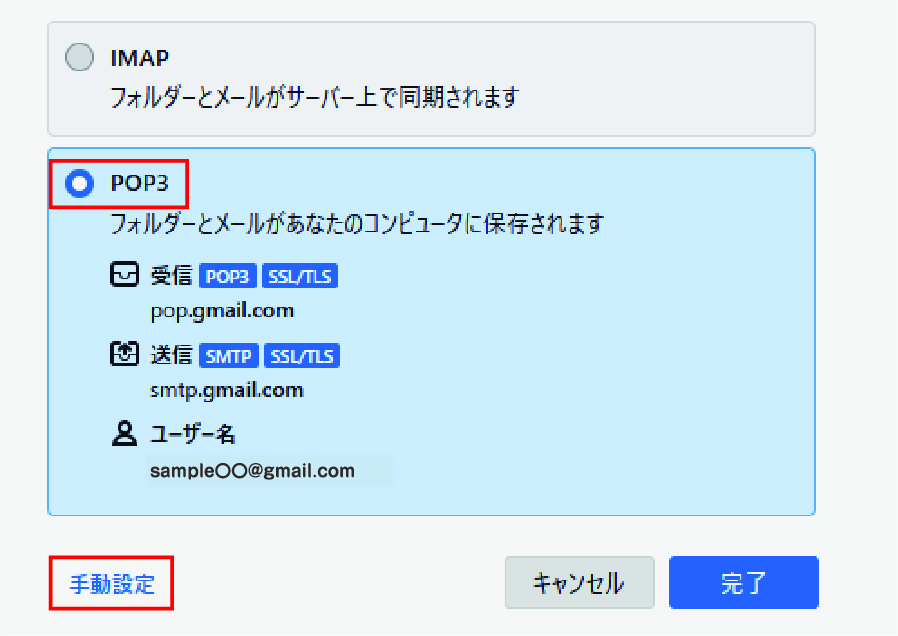Click the user name person icon
This screenshot has width=898, height=636.
point(123,433)
